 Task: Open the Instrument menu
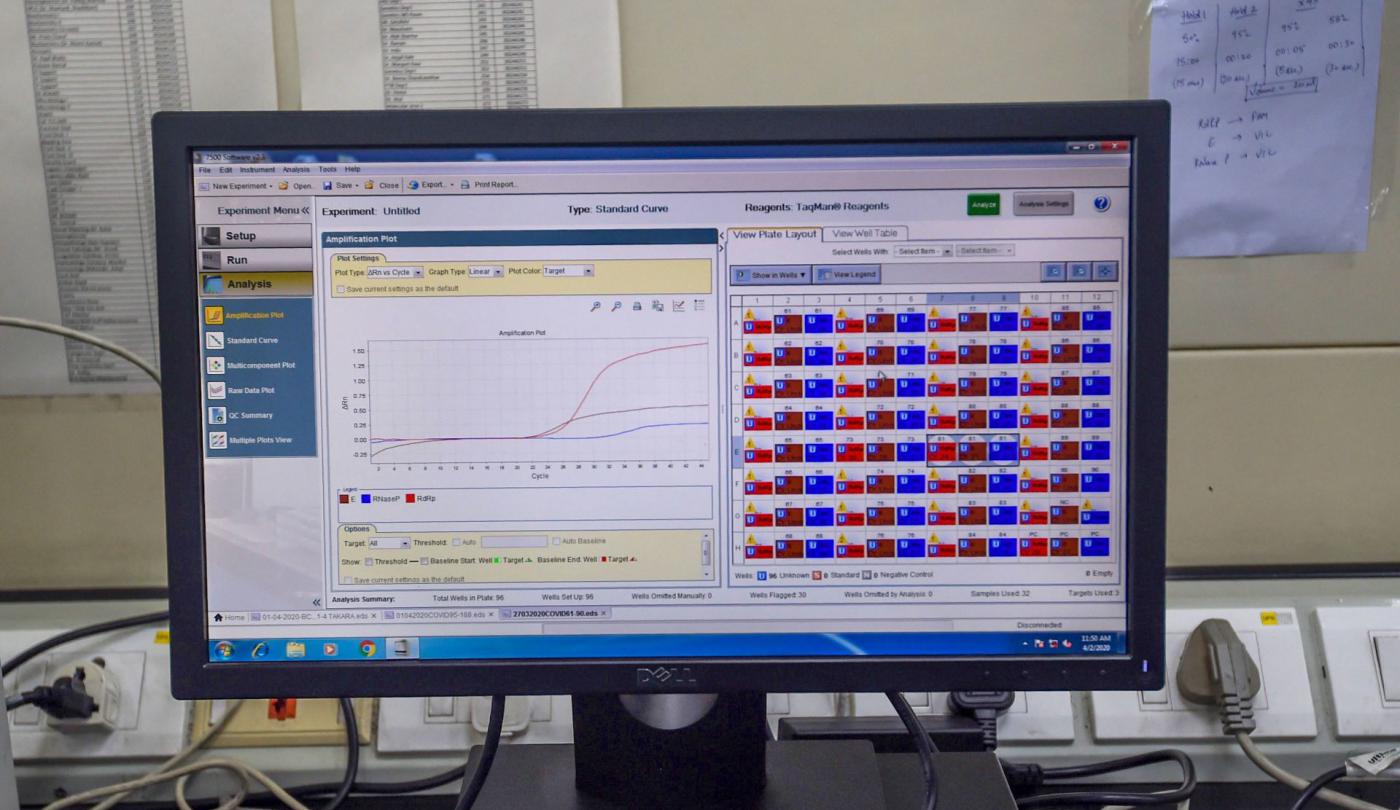(257, 170)
